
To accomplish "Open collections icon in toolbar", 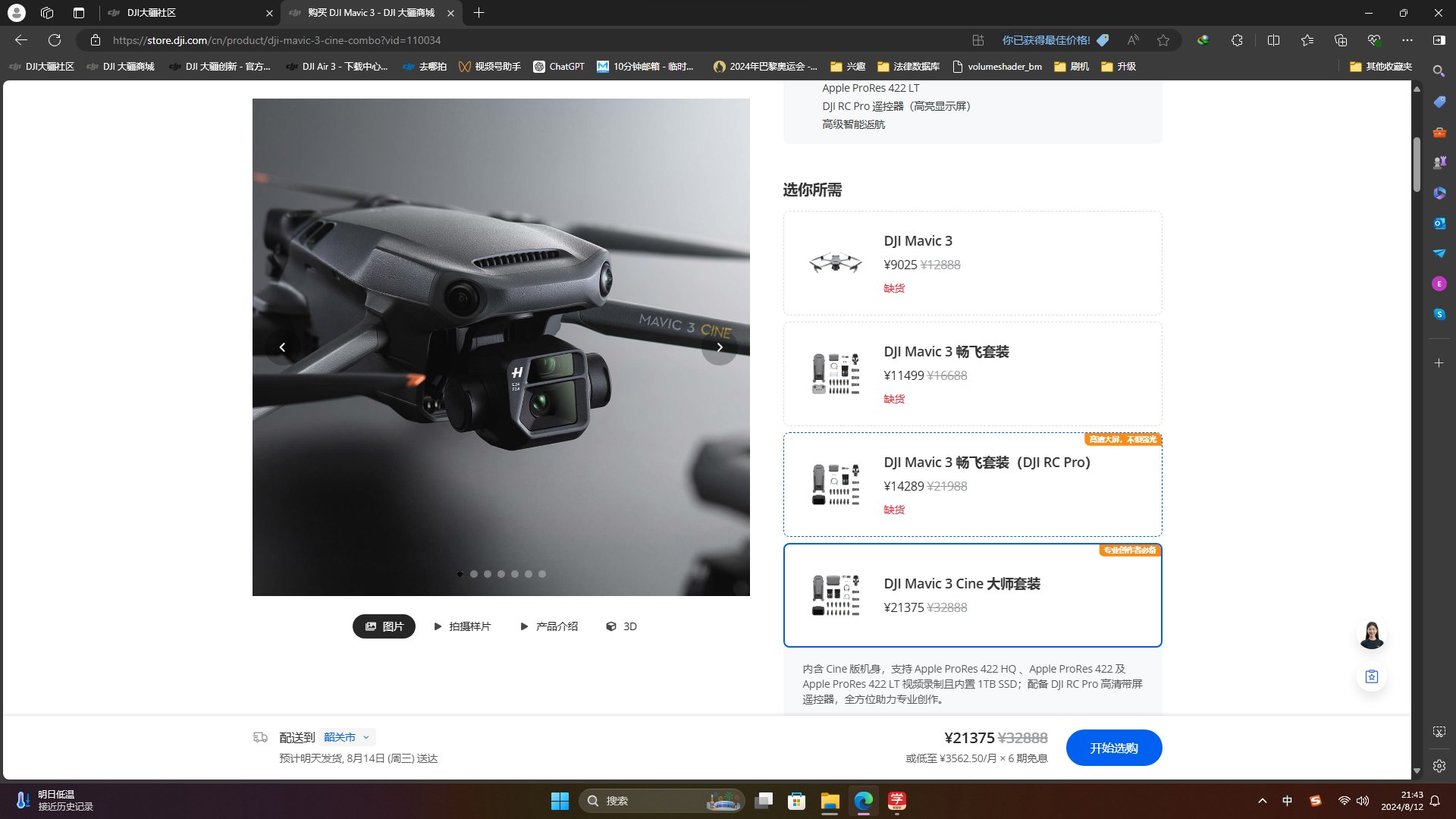I will pyautogui.click(x=1341, y=40).
